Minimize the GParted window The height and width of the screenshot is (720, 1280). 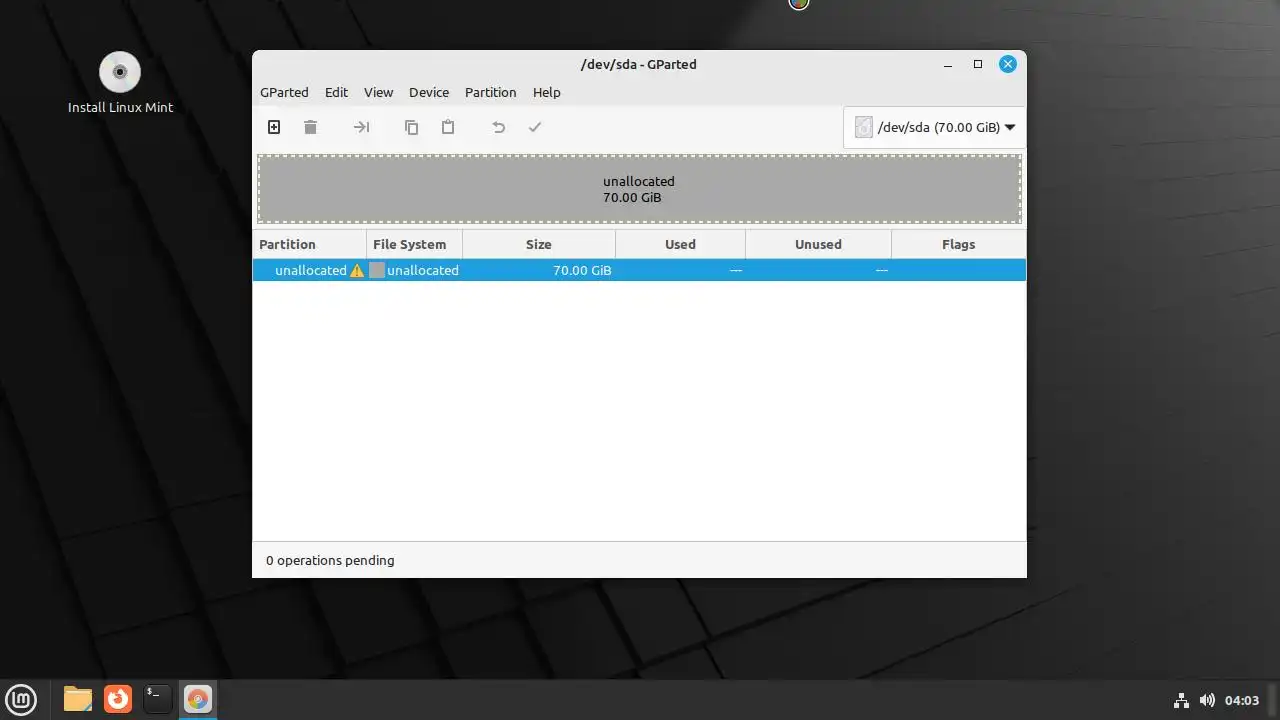click(948, 64)
